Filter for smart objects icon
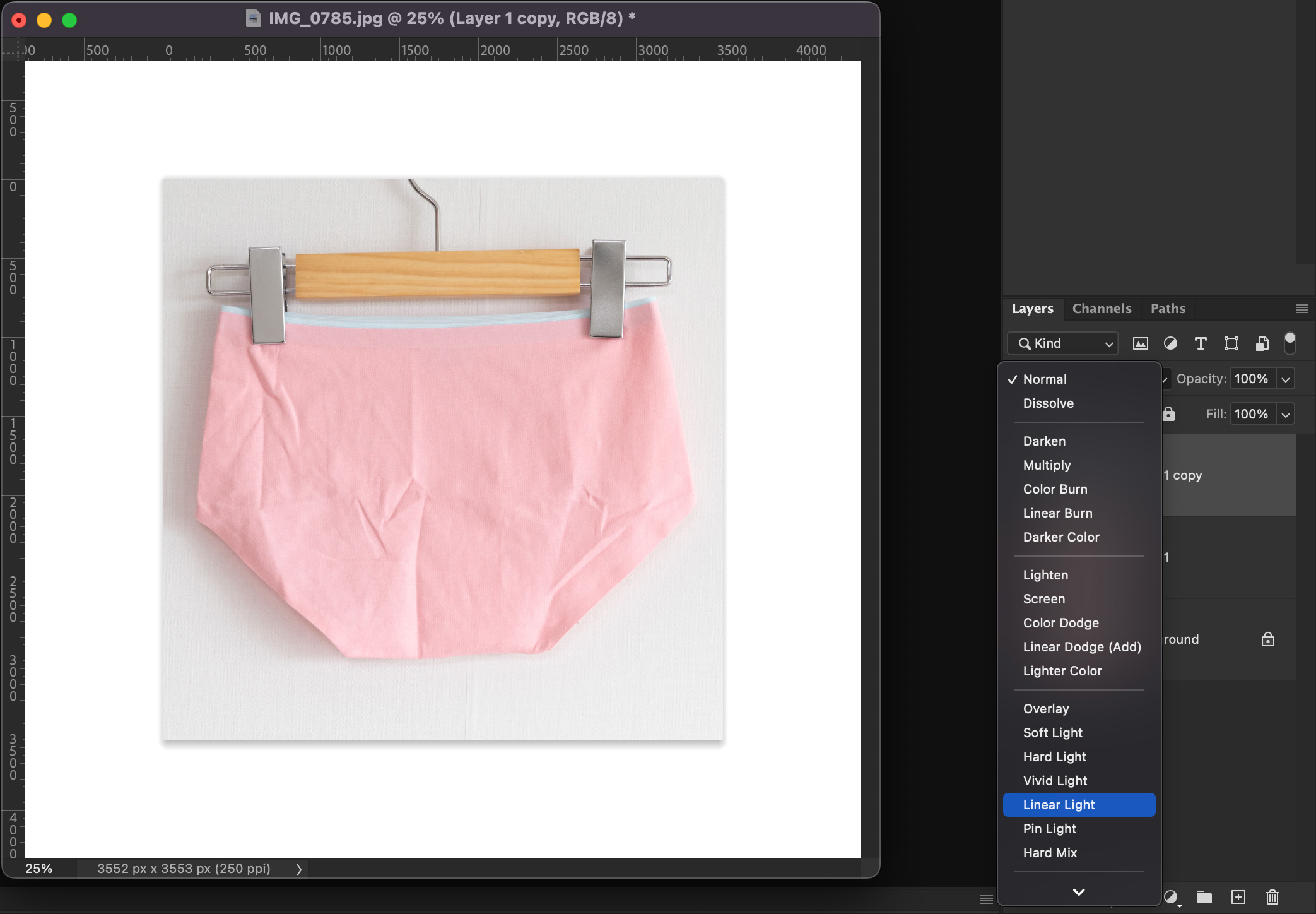1316x914 pixels. point(1262,343)
